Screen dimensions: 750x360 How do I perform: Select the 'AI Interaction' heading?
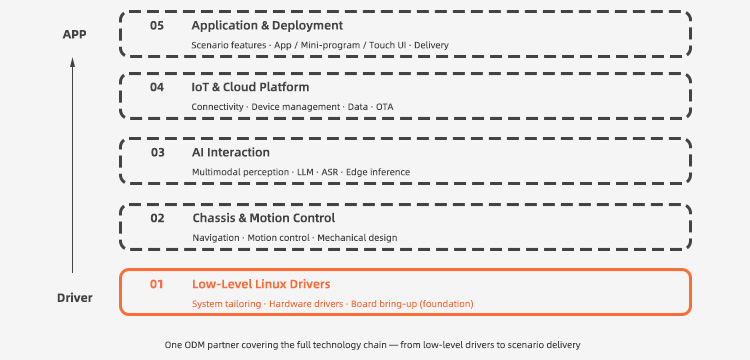[x=231, y=153]
